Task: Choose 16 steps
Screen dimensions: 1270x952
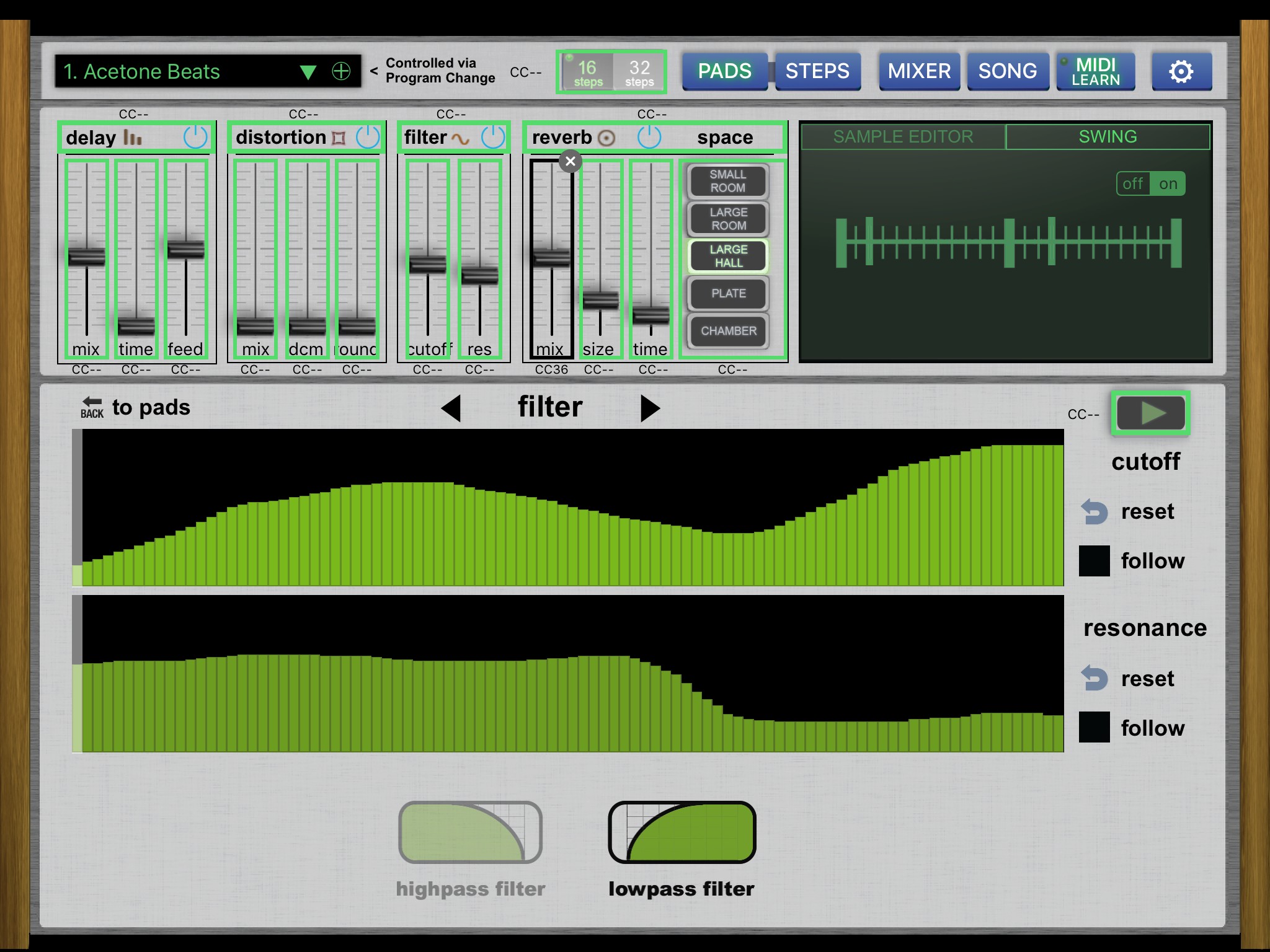Action: 587,72
